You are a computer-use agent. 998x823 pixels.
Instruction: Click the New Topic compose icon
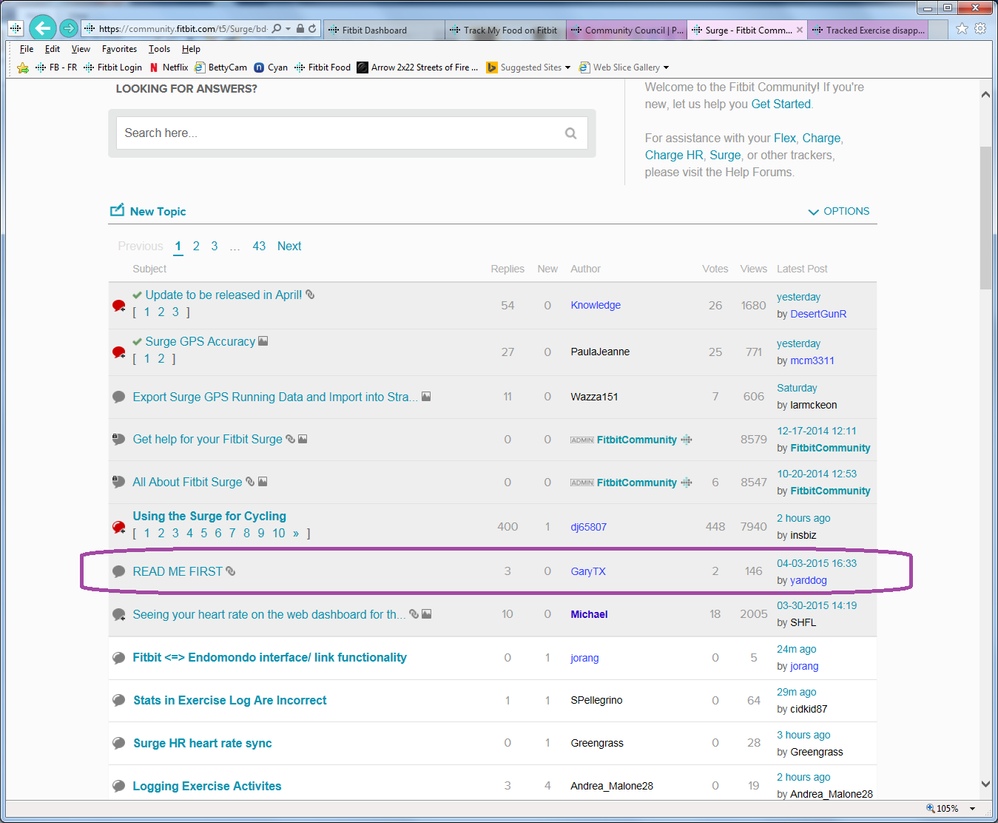tap(117, 210)
